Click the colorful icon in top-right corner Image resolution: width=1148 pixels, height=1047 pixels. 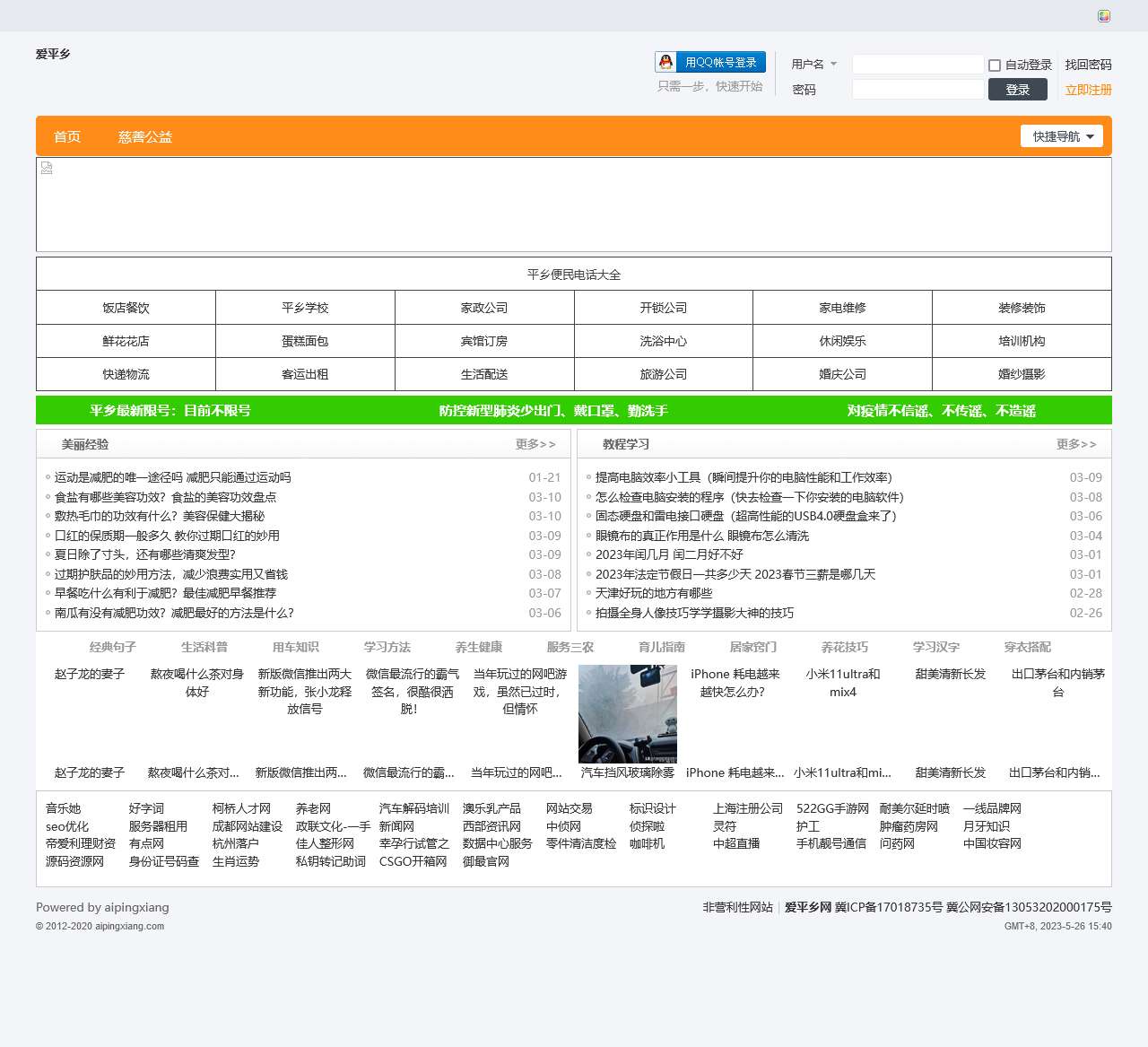click(x=1104, y=16)
